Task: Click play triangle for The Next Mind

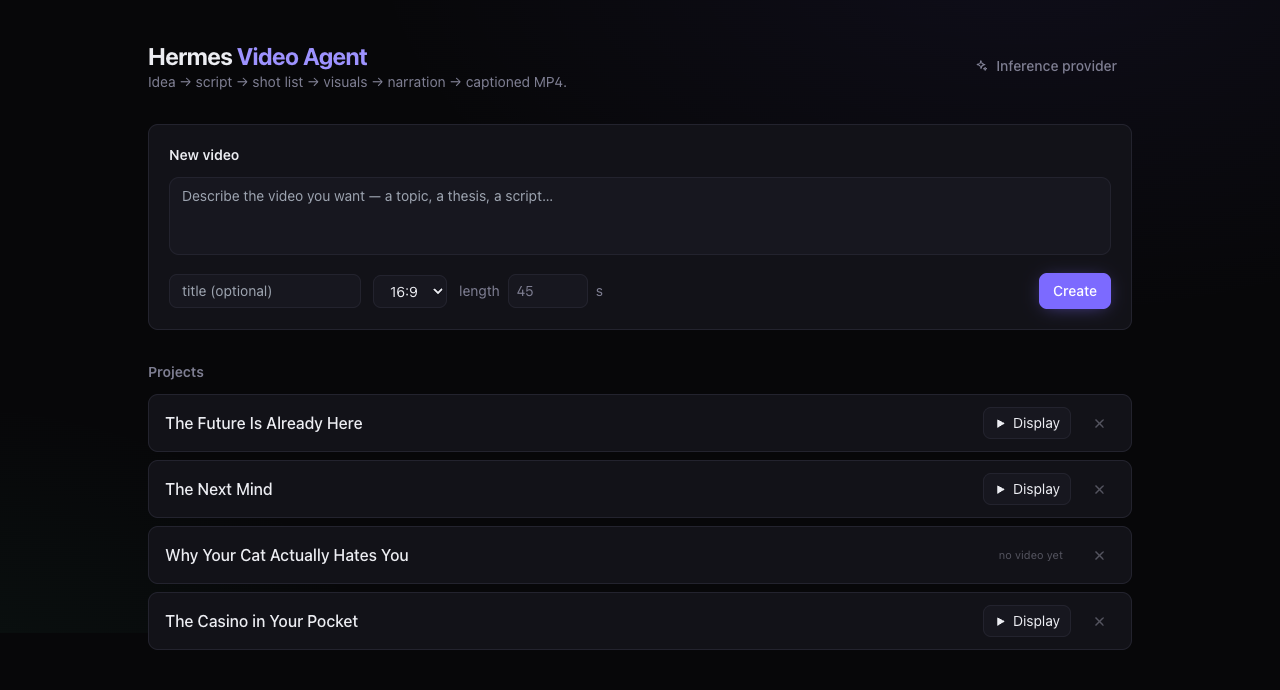Action: pyautogui.click(x=1001, y=489)
